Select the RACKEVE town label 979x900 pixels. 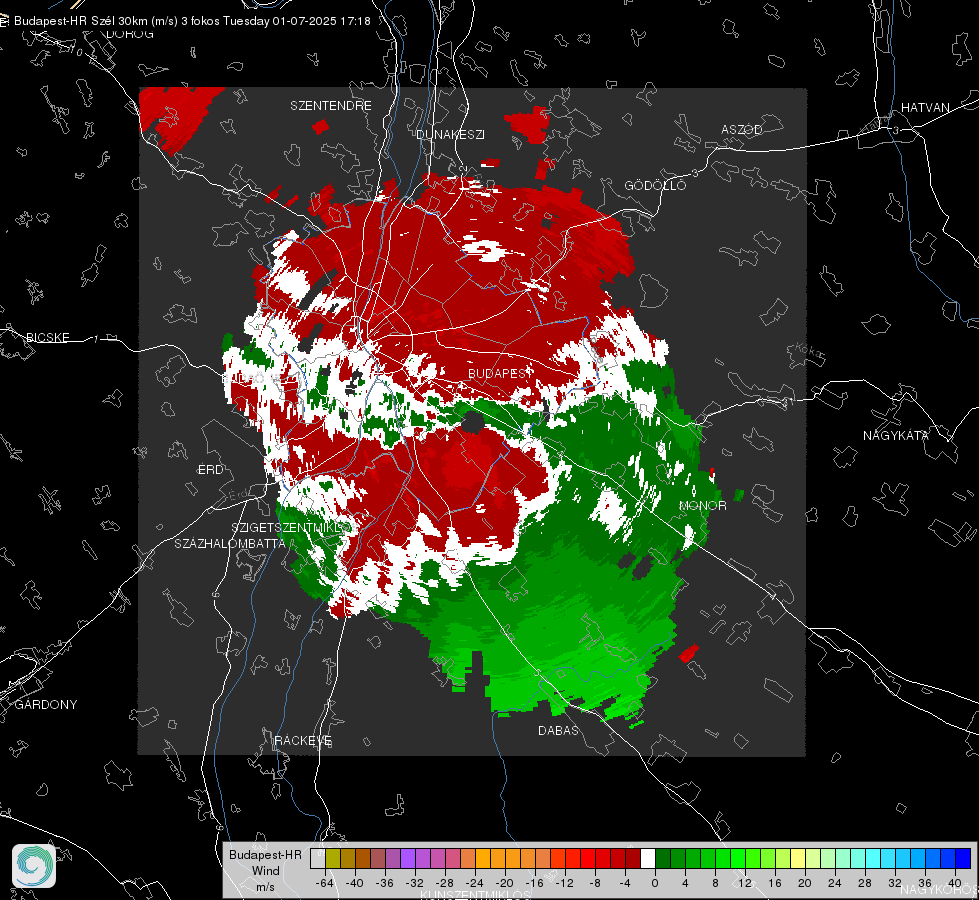[303, 741]
